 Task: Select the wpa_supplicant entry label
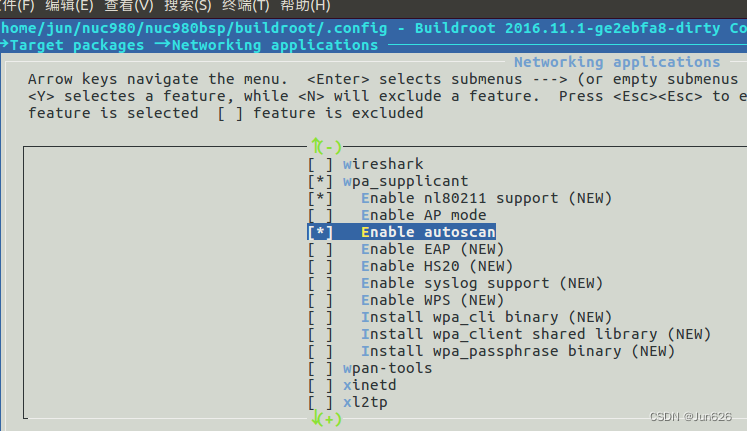point(405,181)
